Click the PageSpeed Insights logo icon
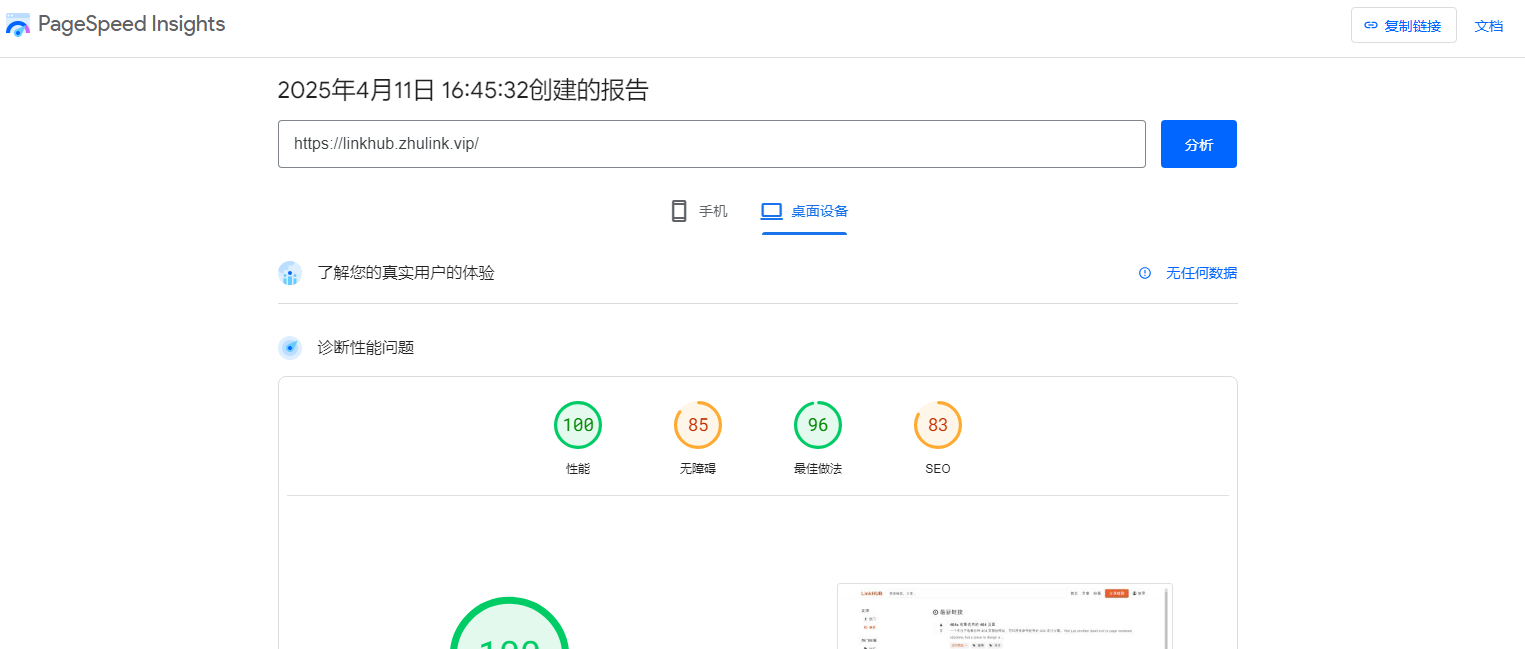Viewport: 1525px width, 649px height. pos(18,25)
